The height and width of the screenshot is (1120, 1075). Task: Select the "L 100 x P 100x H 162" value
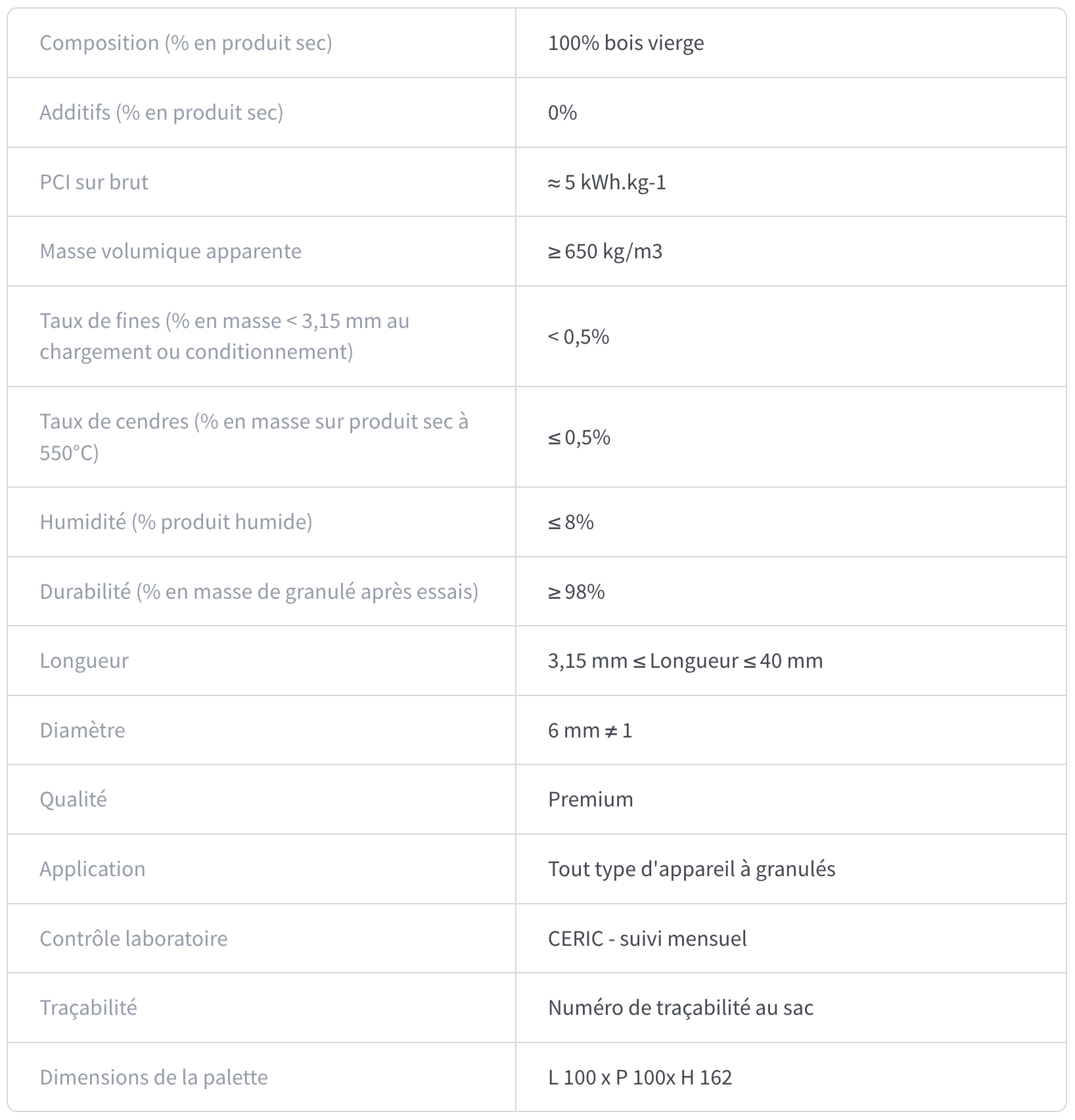pos(639,1077)
